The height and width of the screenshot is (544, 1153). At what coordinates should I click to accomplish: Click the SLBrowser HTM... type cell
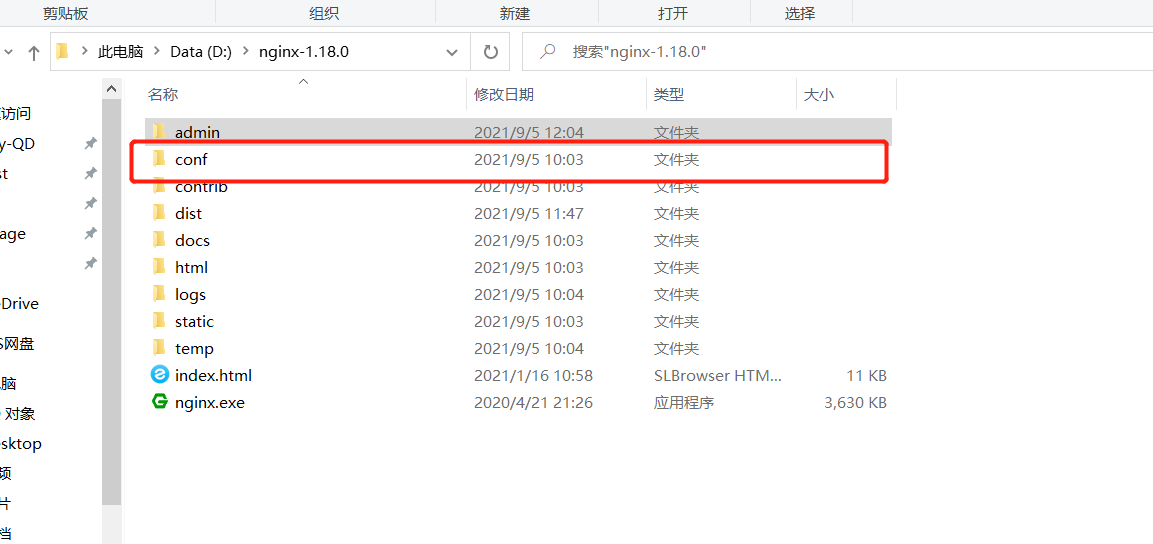tap(718, 376)
